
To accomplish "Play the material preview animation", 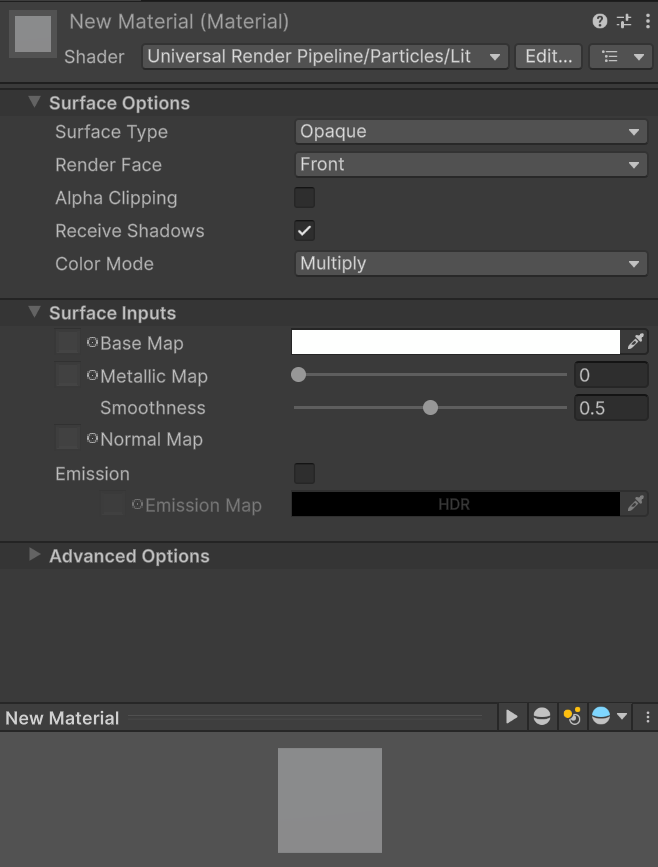I will coord(511,717).
